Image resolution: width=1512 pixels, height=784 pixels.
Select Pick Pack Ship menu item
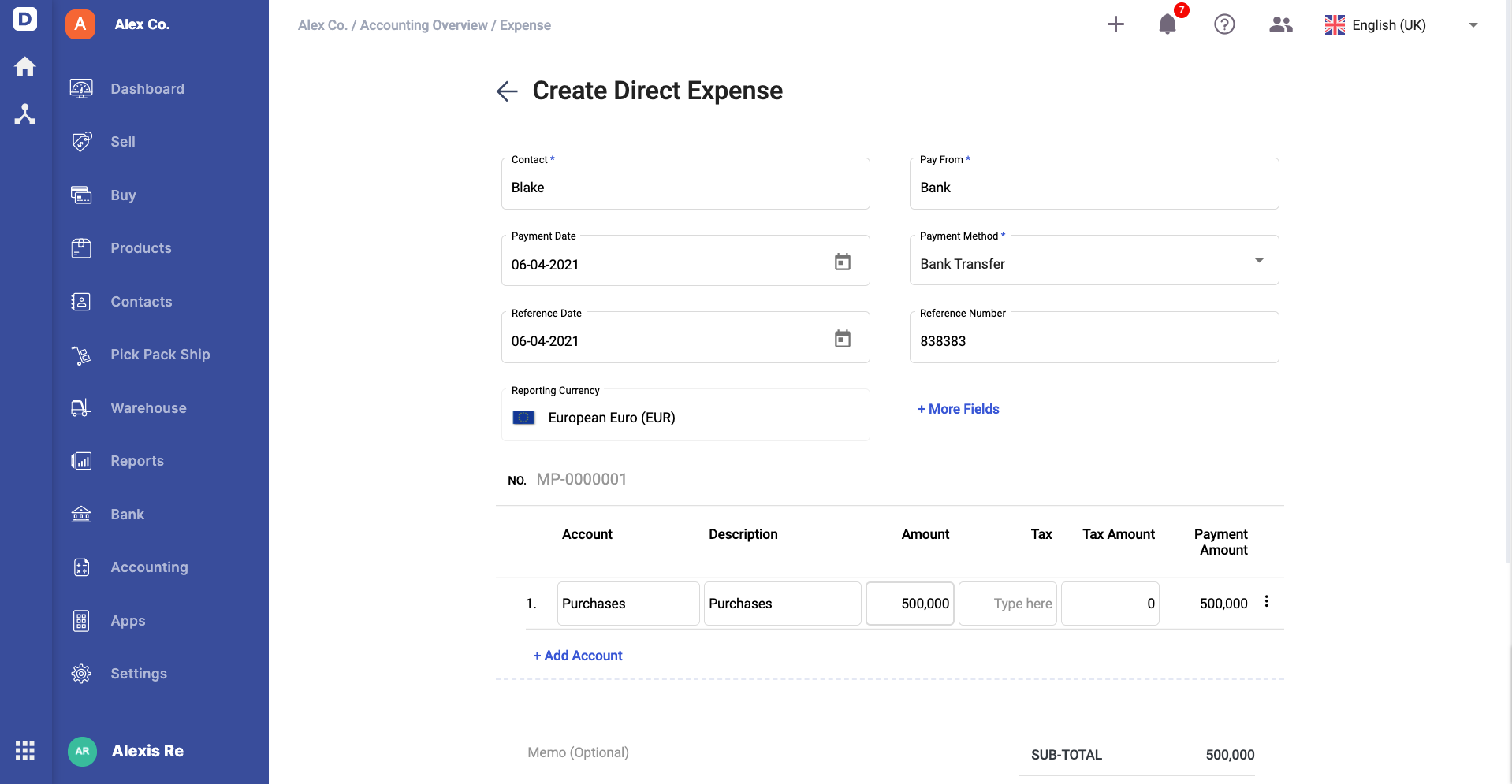coord(161,355)
